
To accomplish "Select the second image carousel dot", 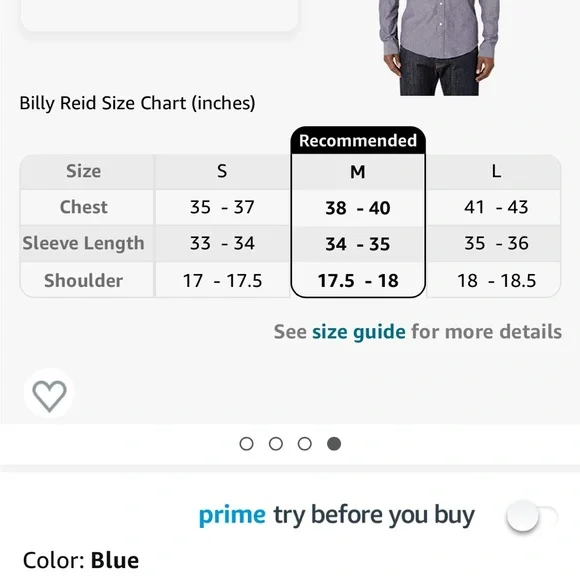I will click(276, 444).
